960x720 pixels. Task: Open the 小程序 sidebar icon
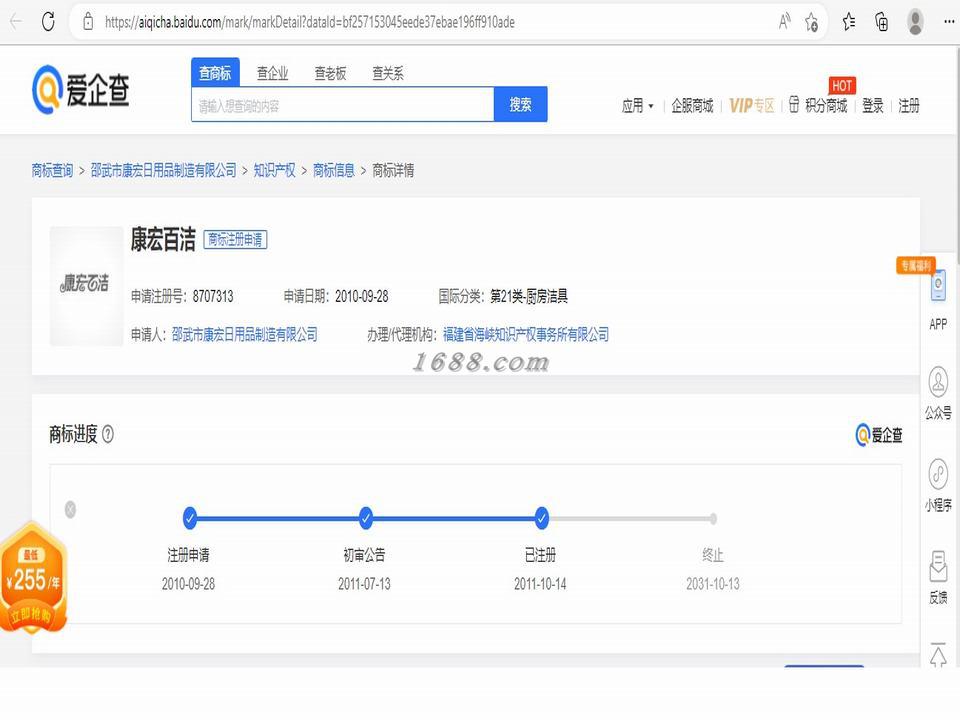(x=938, y=474)
